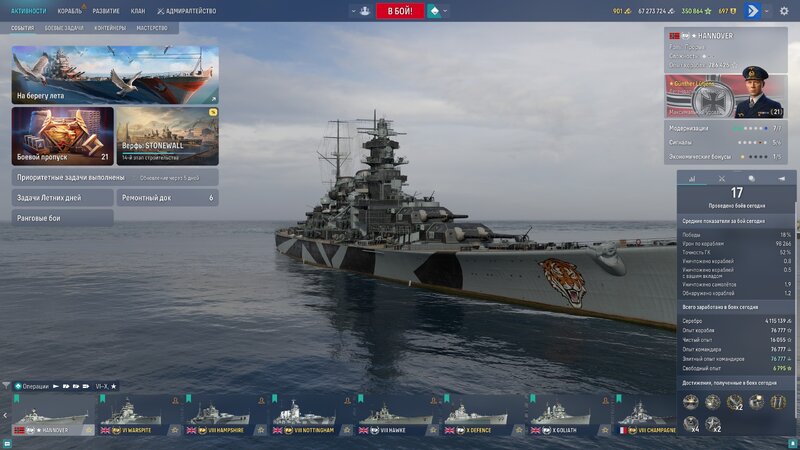800x450 pixels.
Task: Toggle favorite star on VIII HAMPSHIRE card
Action: pyautogui.click(x=261, y=430)
